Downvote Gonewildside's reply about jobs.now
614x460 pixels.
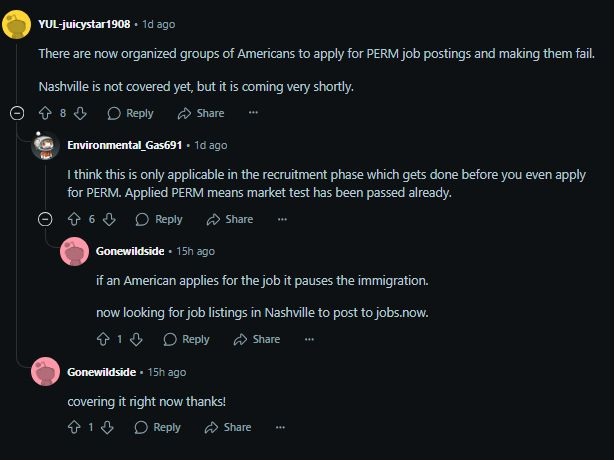click(137, 339)
